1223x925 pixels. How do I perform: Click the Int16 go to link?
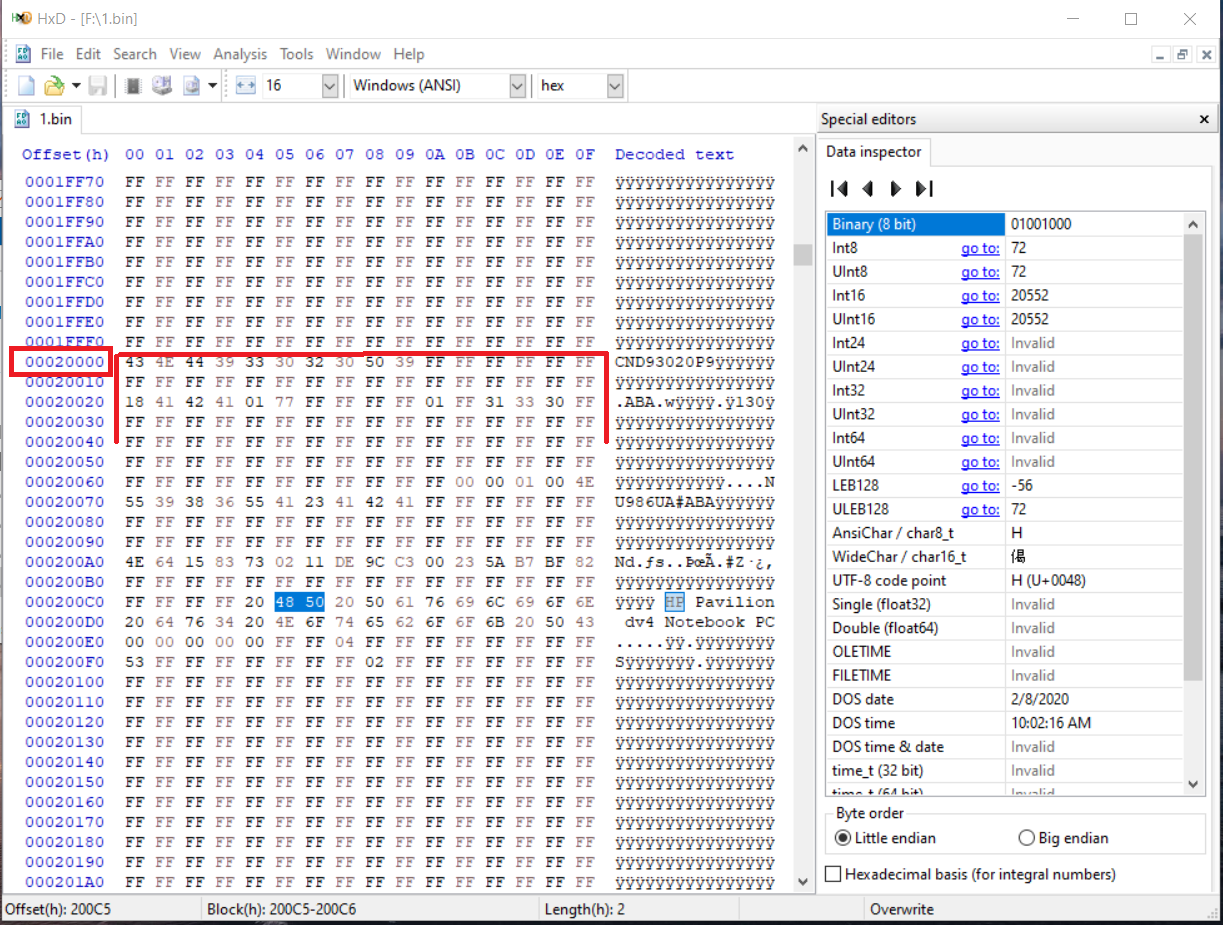(x=980, y=296)
